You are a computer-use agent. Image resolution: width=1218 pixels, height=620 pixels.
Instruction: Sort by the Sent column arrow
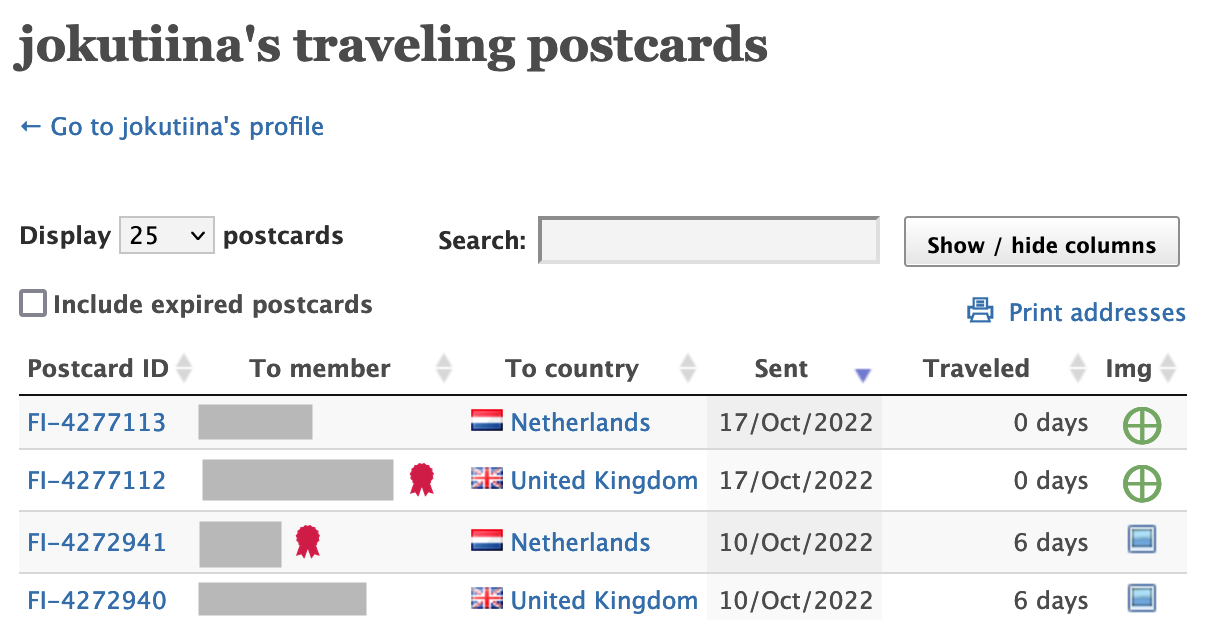click(863, 375)
